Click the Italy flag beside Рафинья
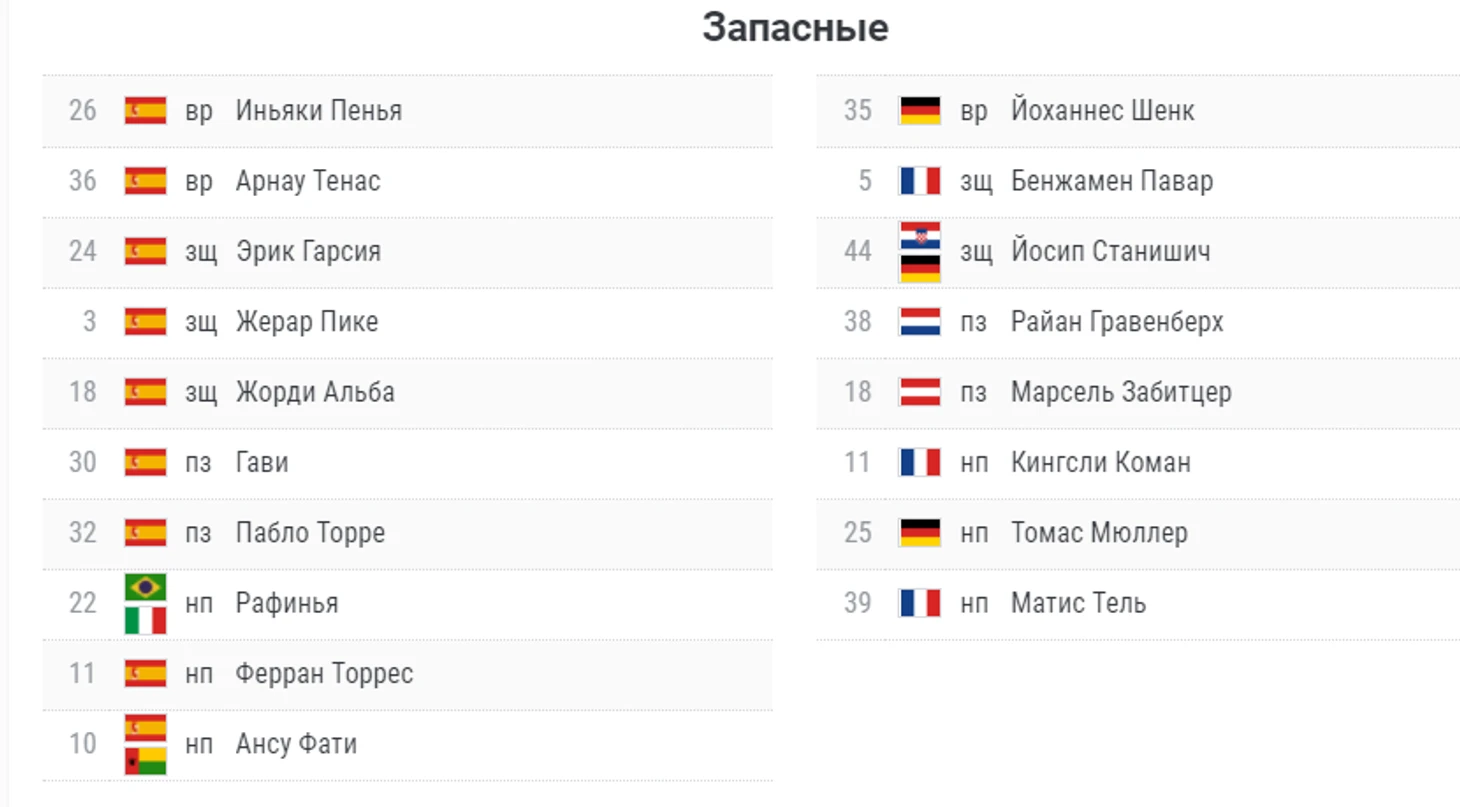 coord(145,620)
